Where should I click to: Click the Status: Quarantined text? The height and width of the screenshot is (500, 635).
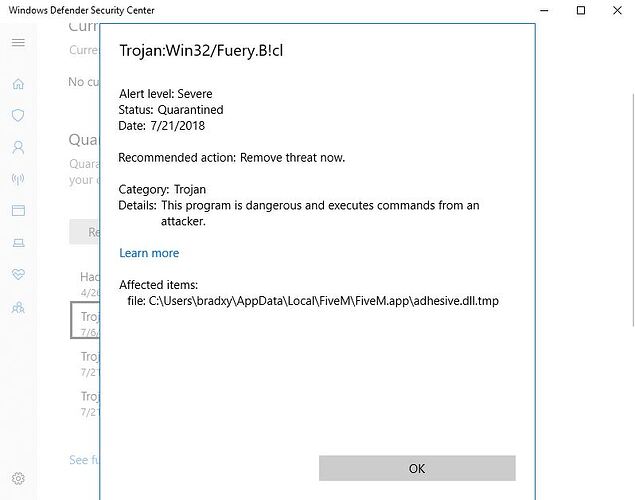171,110
